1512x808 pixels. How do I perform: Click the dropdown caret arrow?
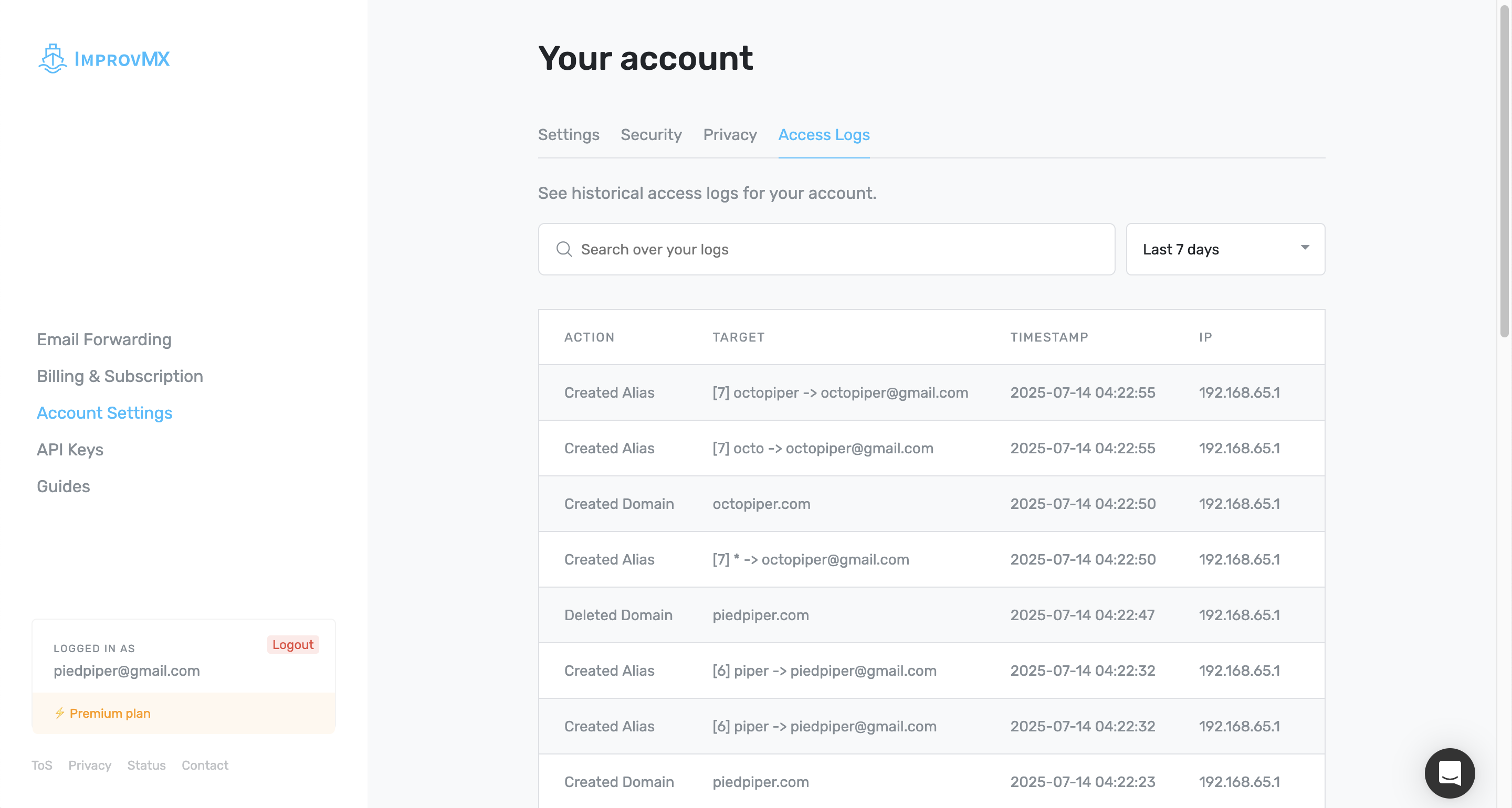[x=1304, y=248]
